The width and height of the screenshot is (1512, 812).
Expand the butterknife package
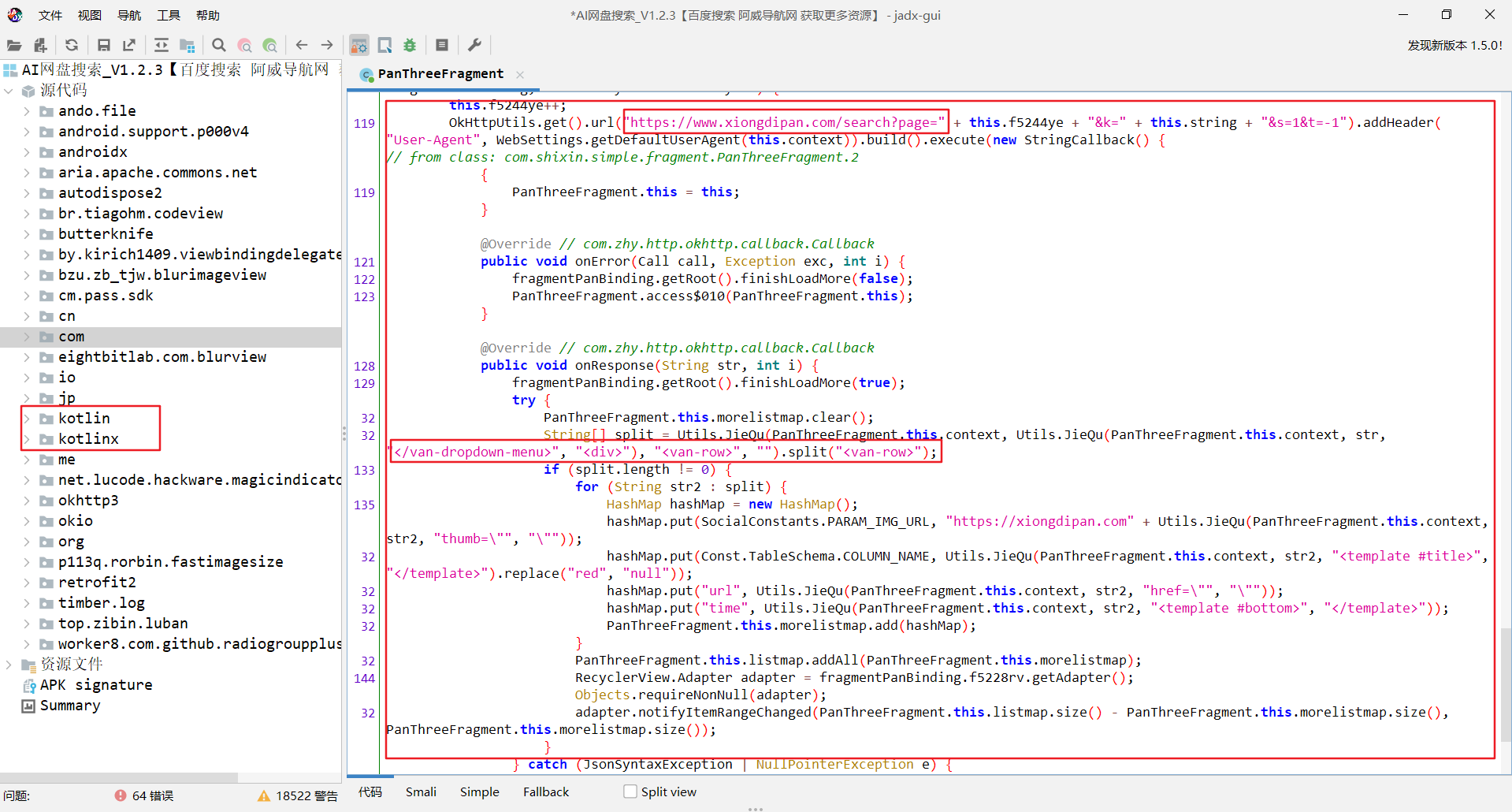(27, 234)
